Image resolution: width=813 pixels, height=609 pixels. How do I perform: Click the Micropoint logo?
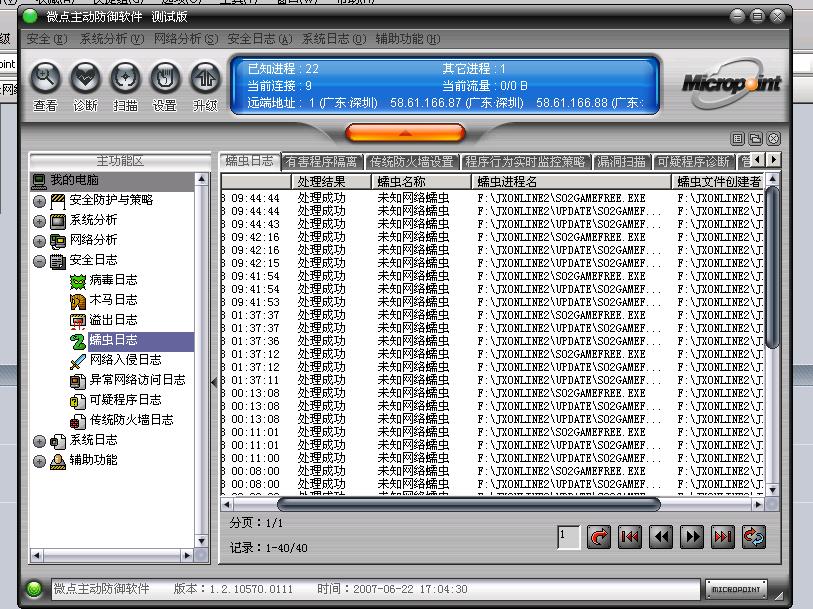click(732, 83)
